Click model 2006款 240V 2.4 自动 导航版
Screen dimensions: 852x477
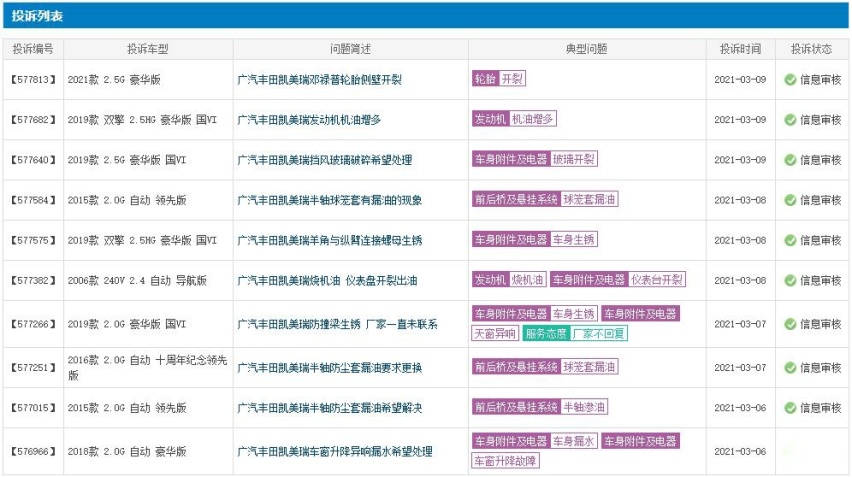[137, 281]
